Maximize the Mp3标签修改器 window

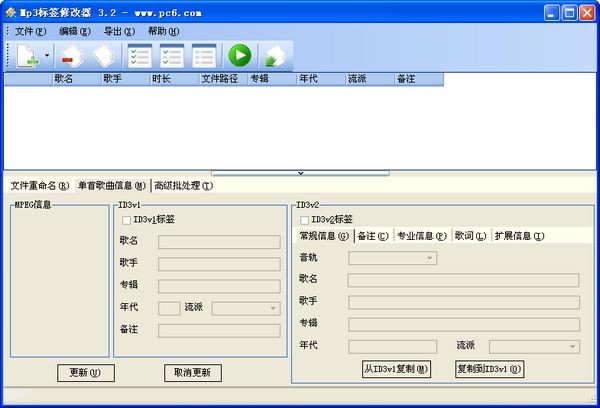coord(569,13)
